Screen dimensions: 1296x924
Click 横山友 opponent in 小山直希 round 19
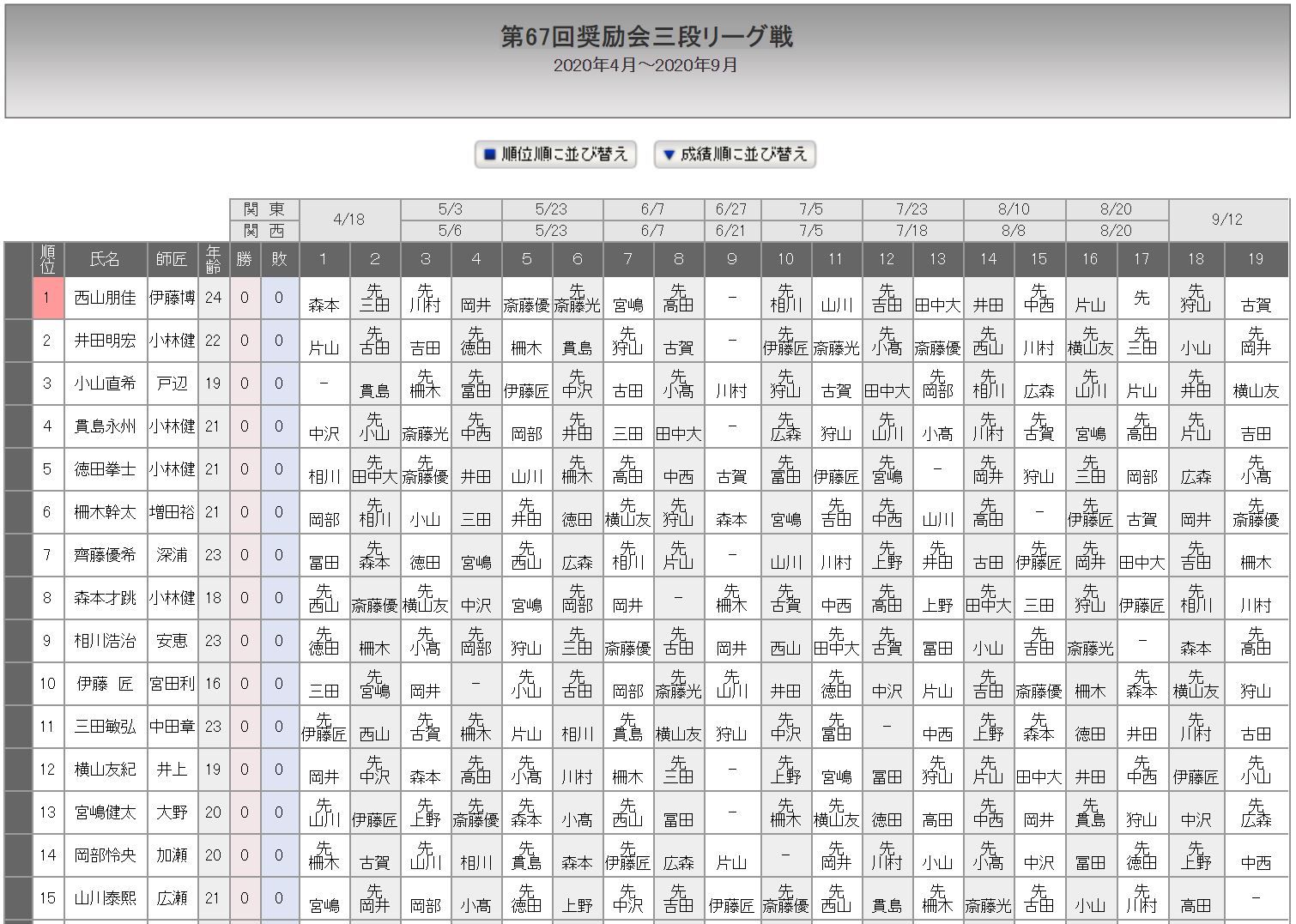(1256, 390)
